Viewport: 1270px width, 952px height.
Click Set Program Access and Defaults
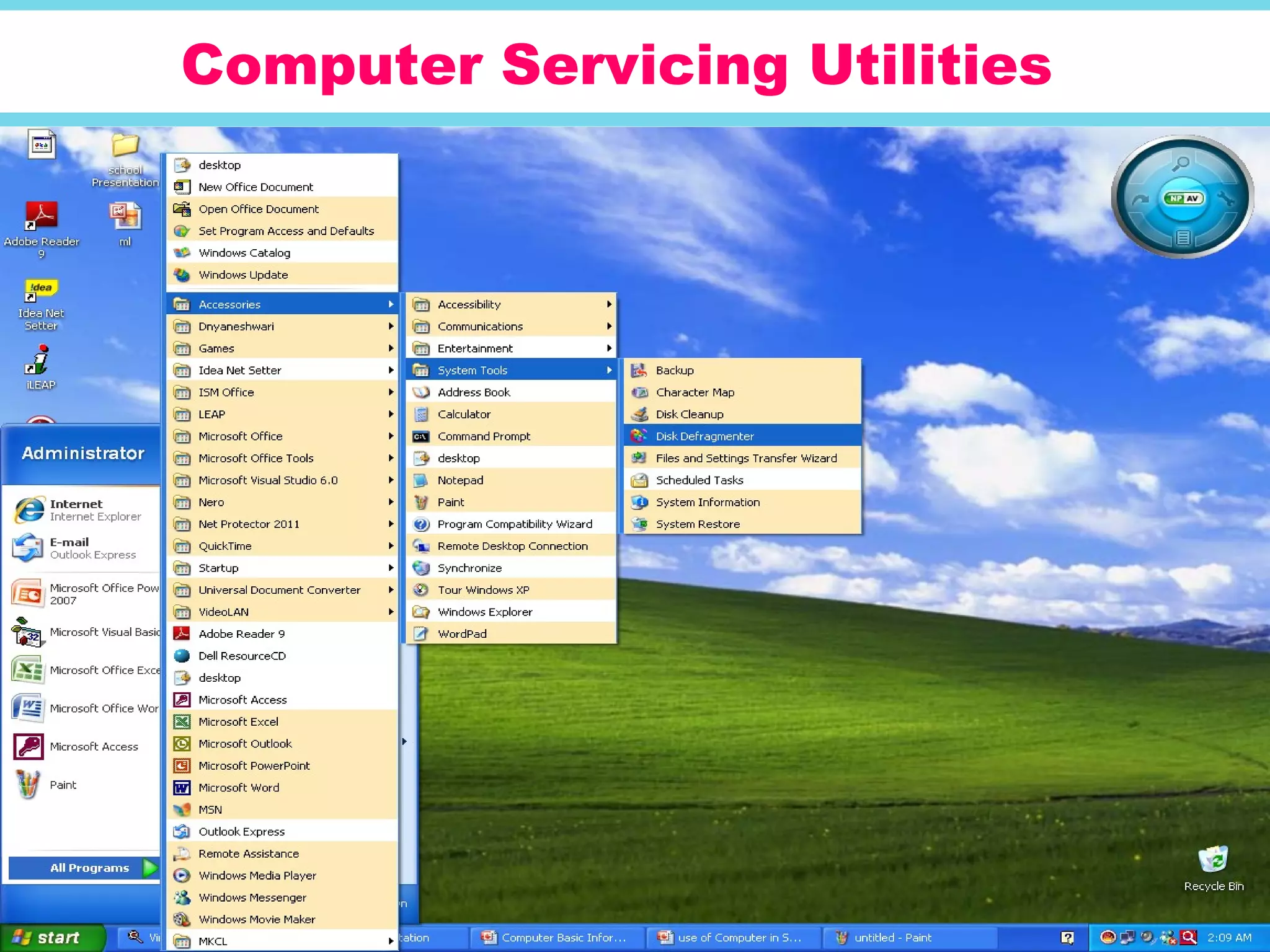[282, 231]
